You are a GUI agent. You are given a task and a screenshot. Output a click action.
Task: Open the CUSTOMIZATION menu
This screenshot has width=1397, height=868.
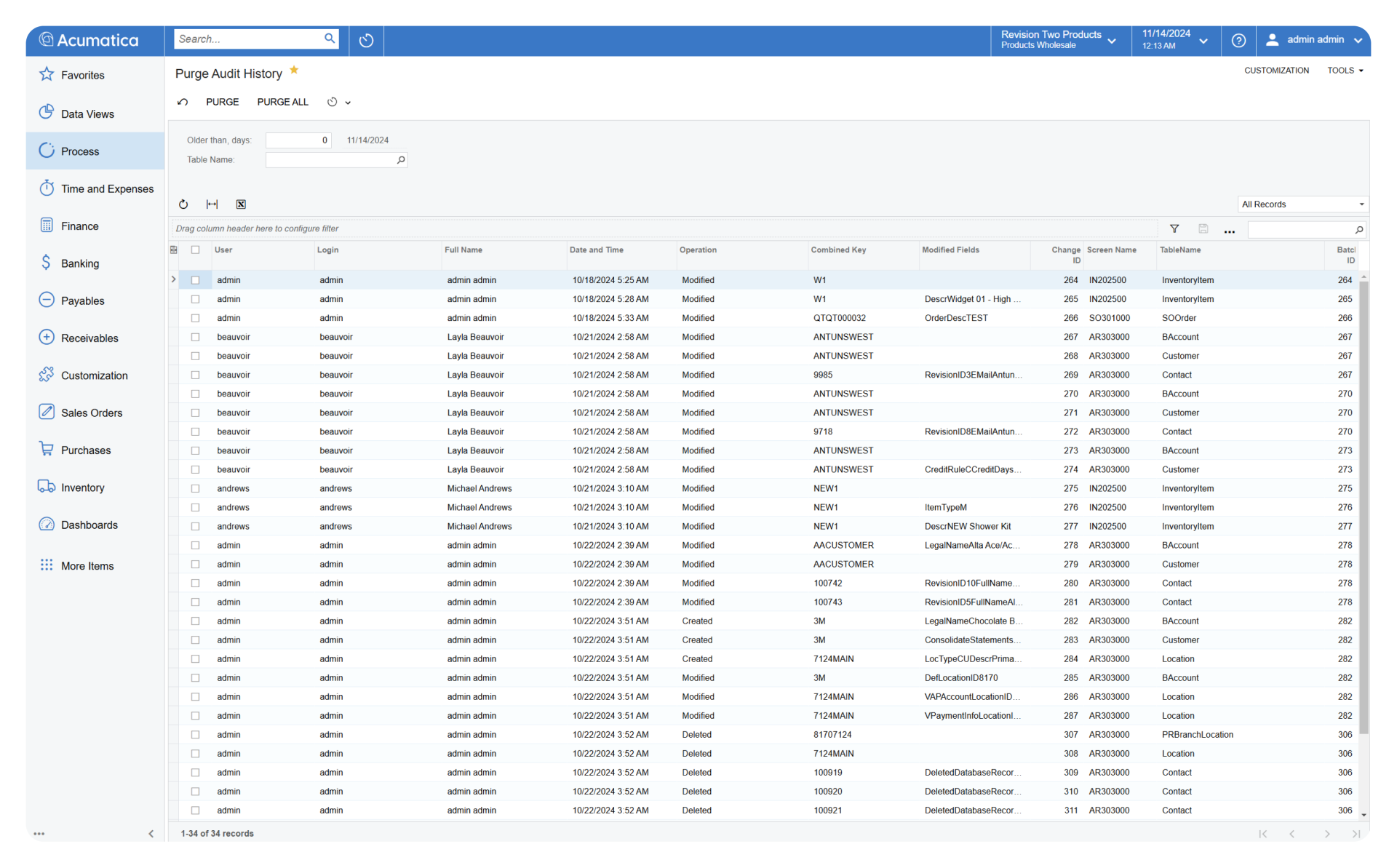[1276, 71]
